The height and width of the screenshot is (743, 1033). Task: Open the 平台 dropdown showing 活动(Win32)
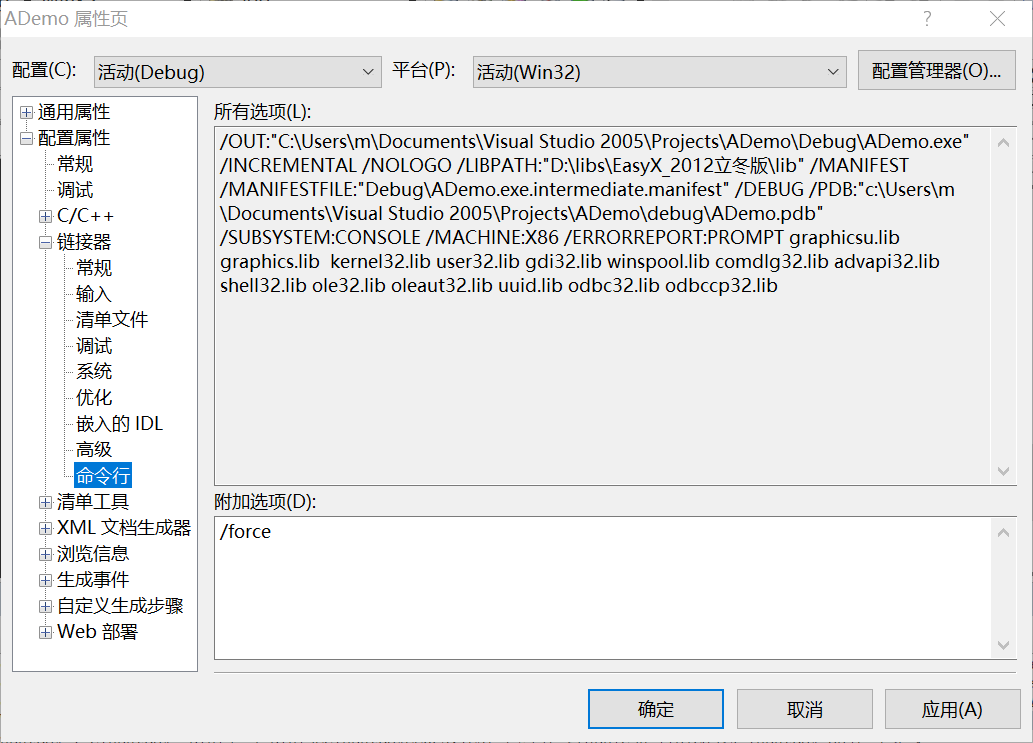[x=659, y=72]
